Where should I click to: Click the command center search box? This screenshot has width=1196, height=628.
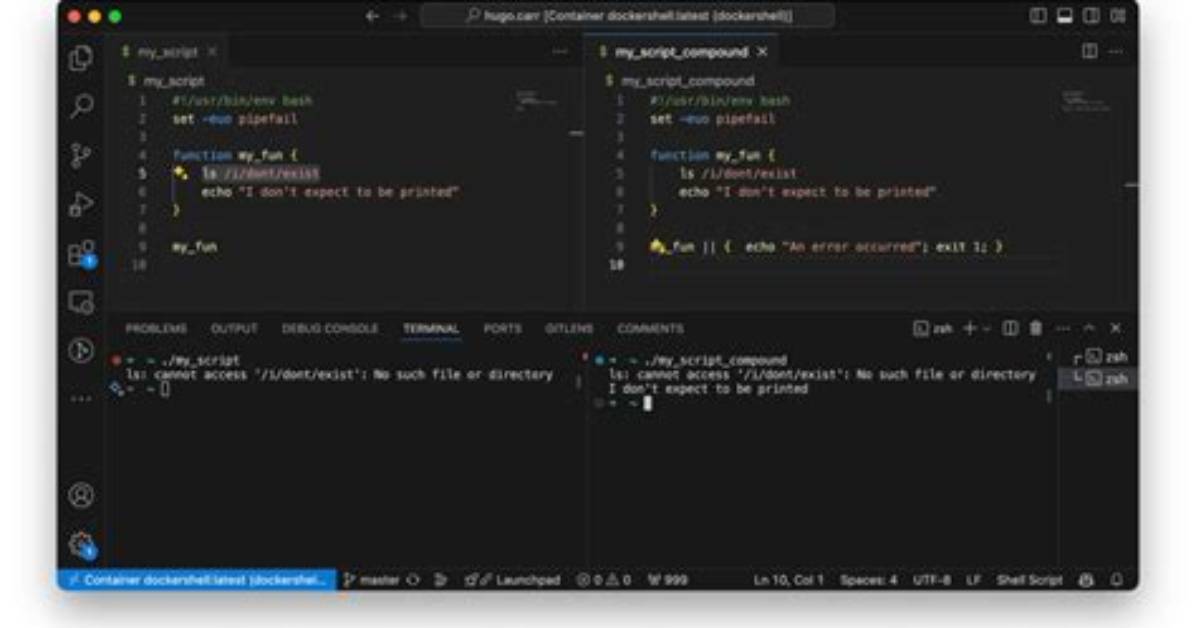coord(627,15)
